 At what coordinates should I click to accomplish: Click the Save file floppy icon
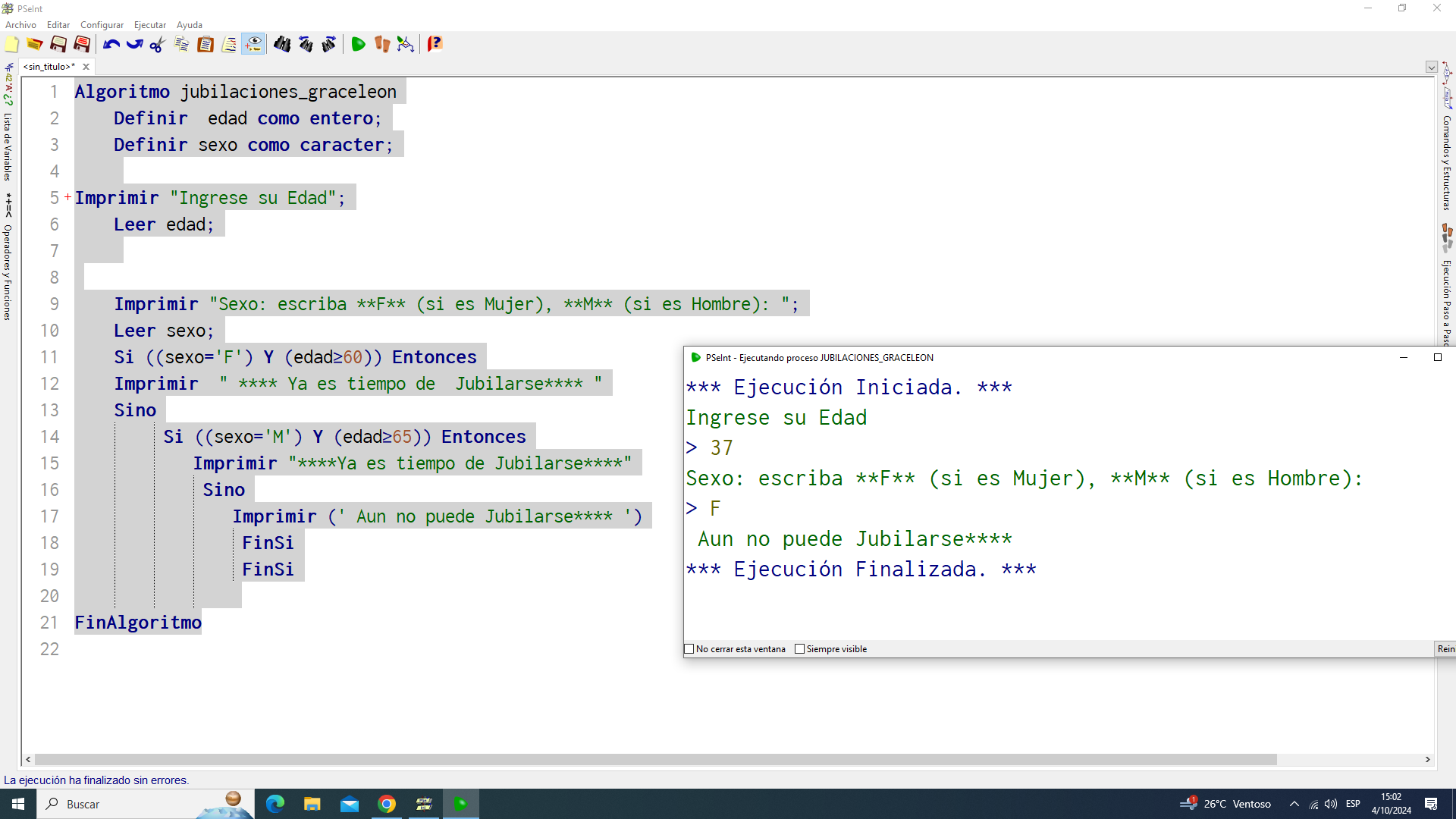coord(58,45)
